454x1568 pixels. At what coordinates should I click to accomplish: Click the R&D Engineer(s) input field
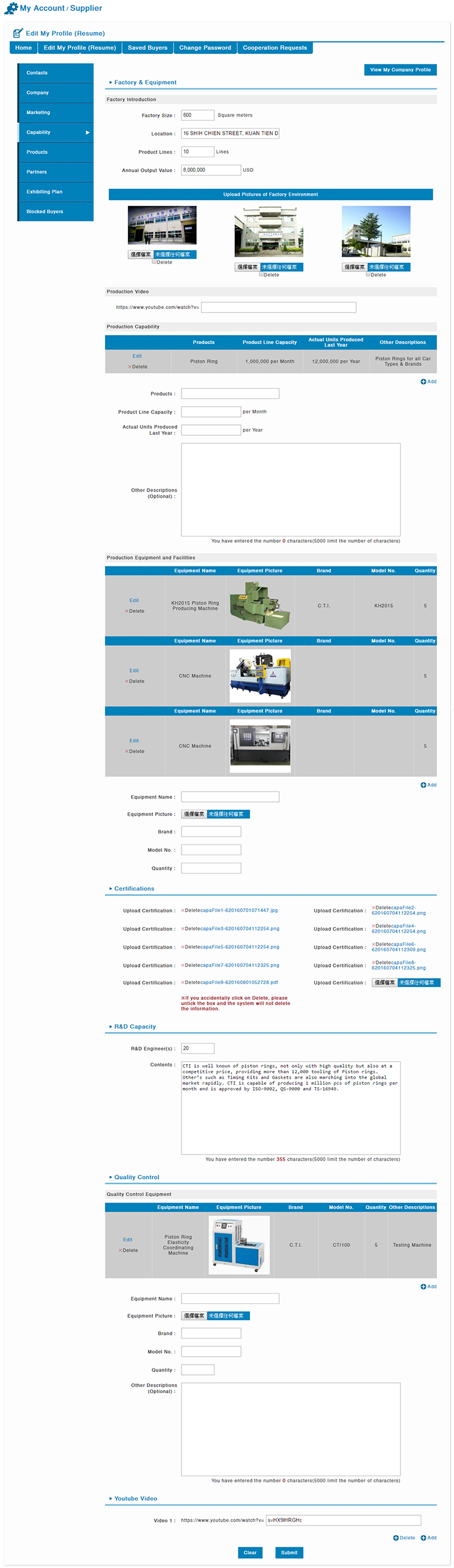(x=198, y=1048)
